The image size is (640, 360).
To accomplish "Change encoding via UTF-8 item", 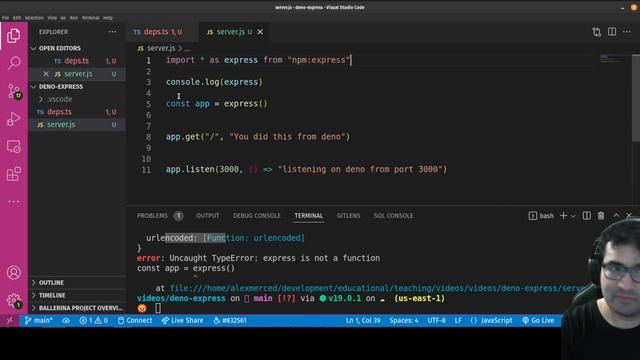I will pyautogui.click(x=436, y=320).
